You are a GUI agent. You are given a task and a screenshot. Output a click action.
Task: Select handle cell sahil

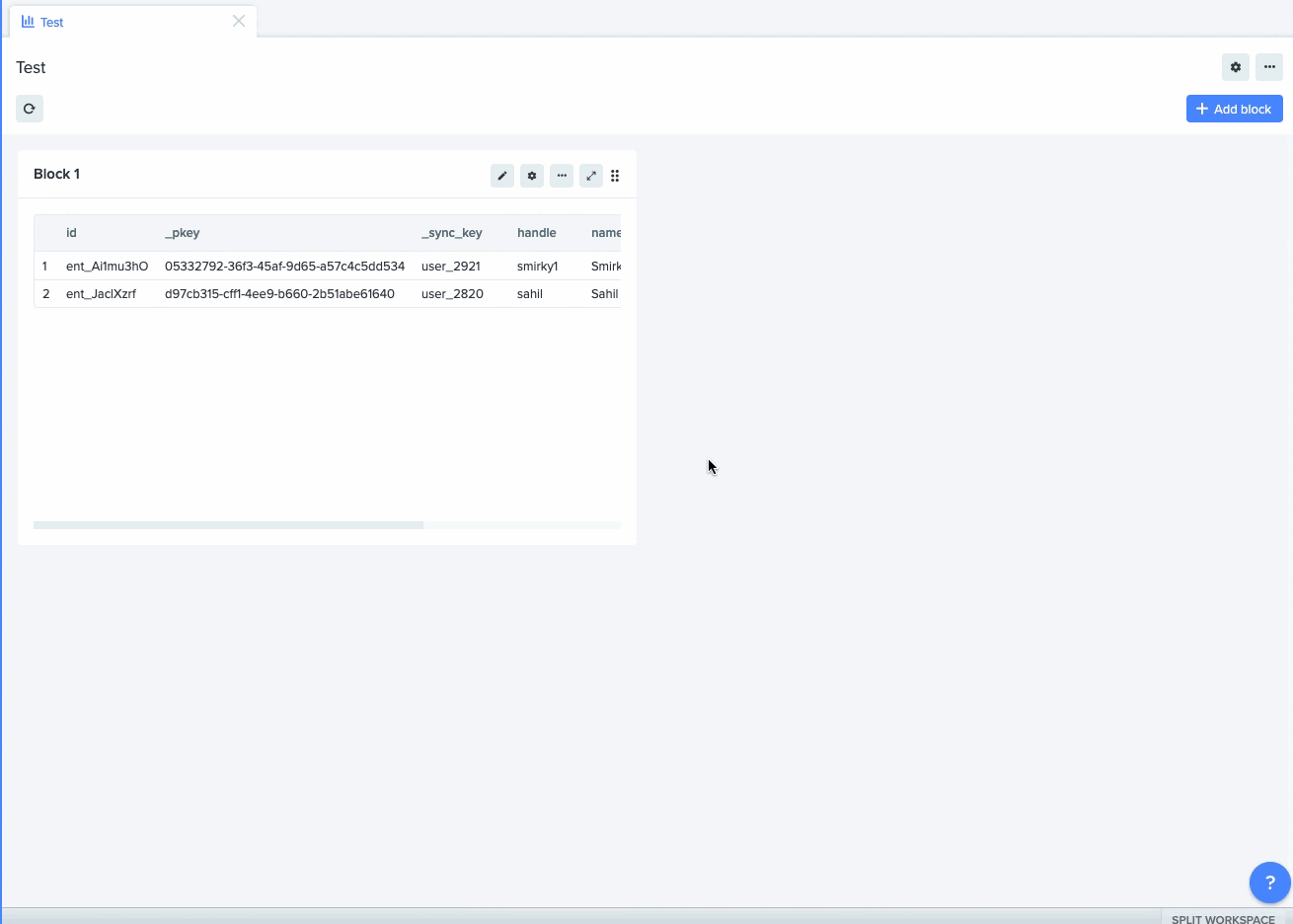pyautogui.click(x=530, y=294)
